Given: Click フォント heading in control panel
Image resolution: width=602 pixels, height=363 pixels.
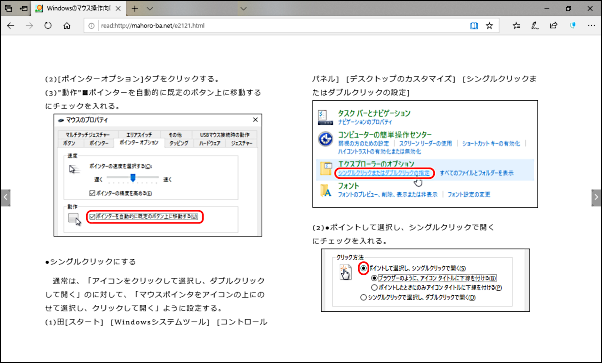Looking at the screenshot, I should coord(348,186).
